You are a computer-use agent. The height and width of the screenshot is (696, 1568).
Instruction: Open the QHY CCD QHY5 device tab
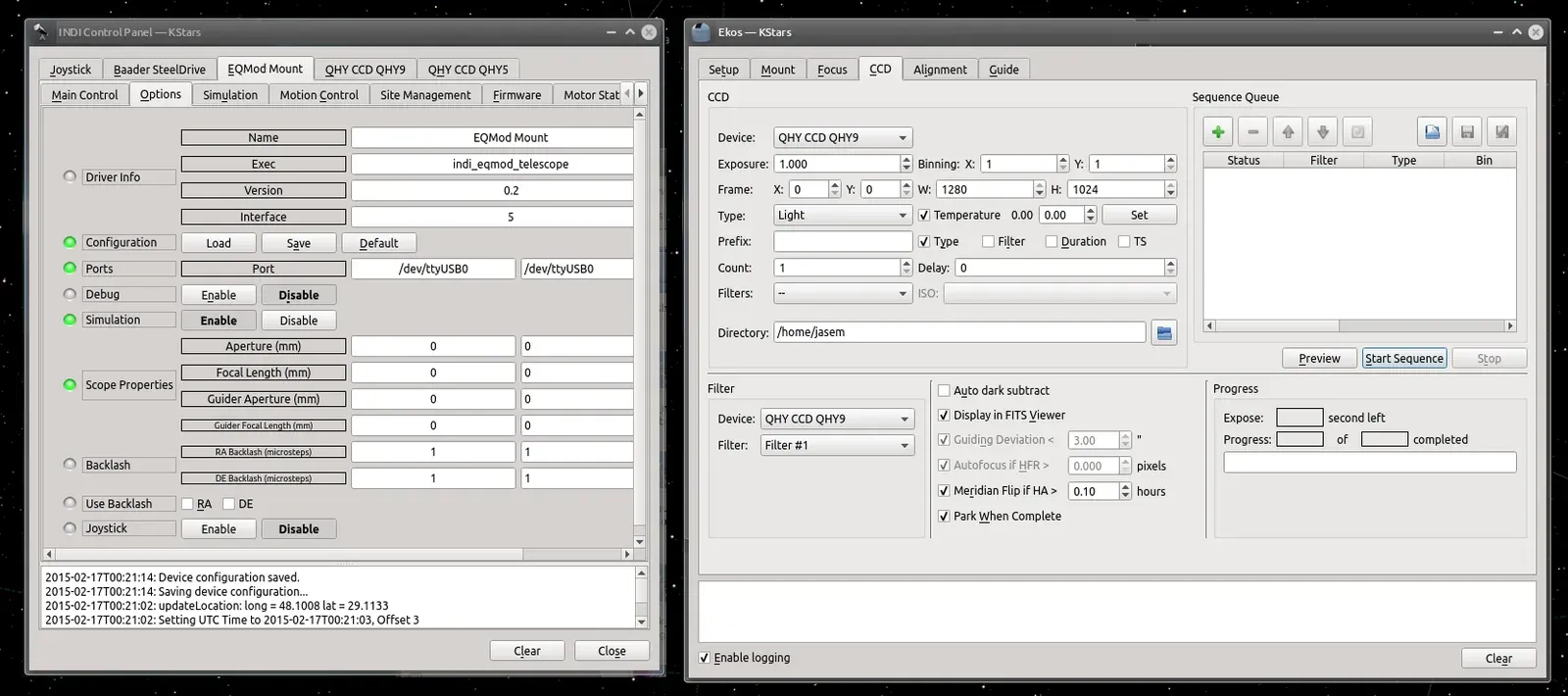(x=467, y=70)
